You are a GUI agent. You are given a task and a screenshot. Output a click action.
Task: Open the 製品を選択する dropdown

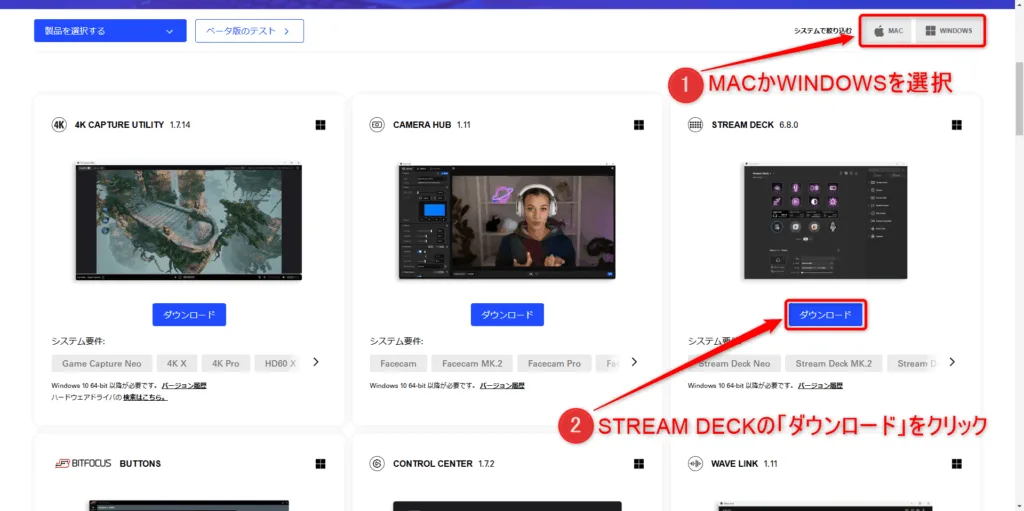click(x=110, y=31)
